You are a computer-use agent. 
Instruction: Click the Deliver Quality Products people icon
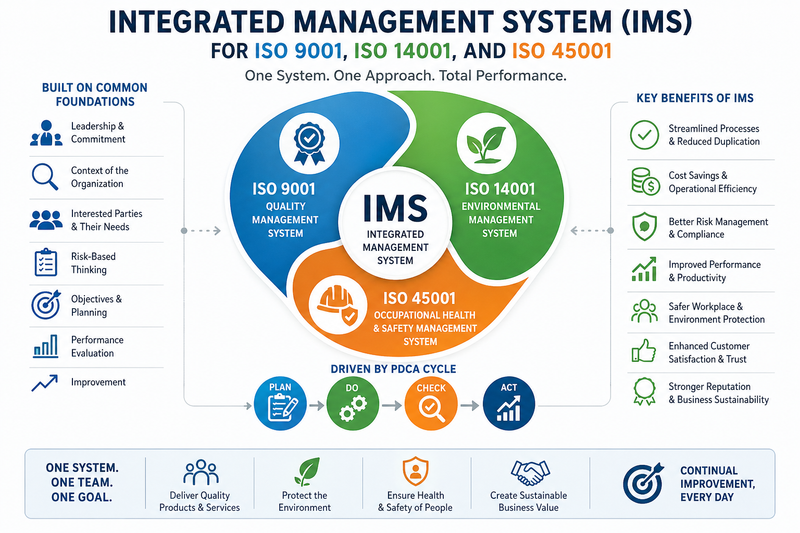(201, 472)
